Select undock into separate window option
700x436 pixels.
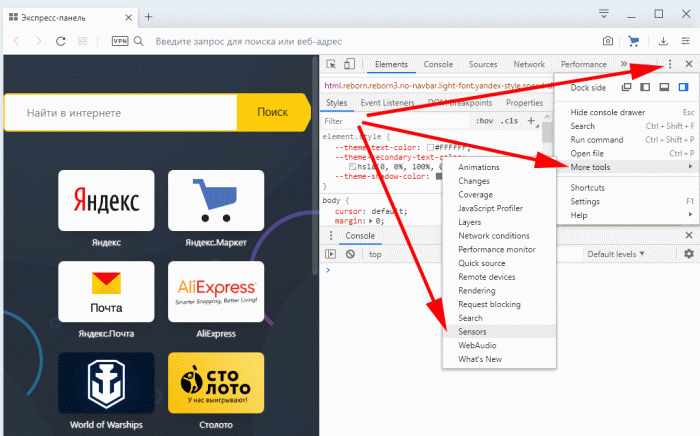[x=627, y=87]
